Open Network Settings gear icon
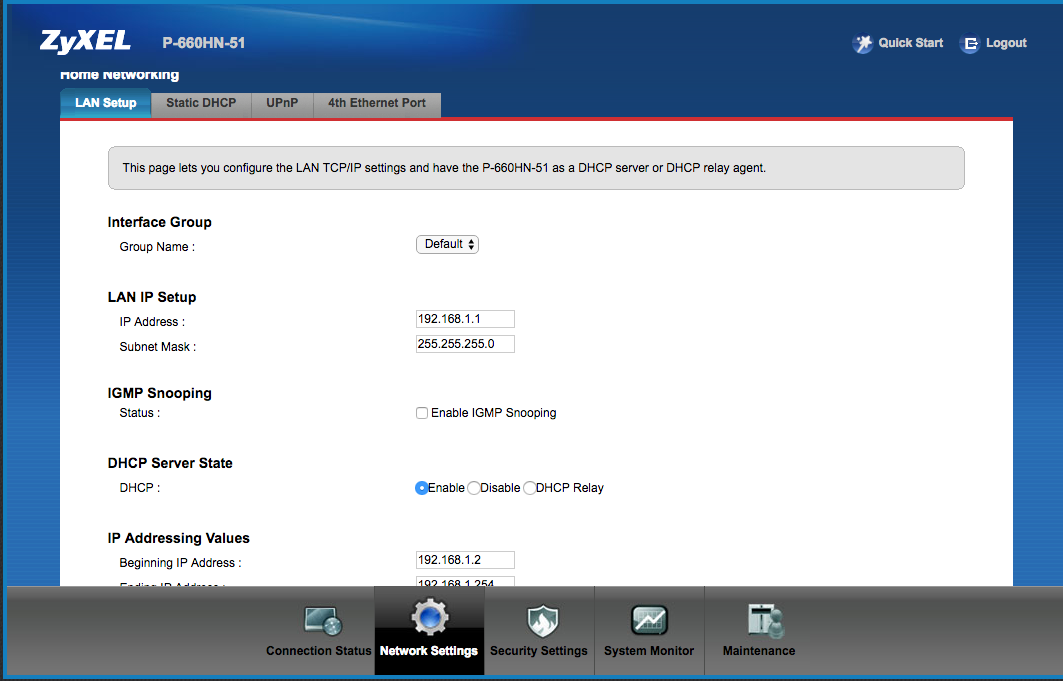The image size is (1063, 681). [429, 618]
